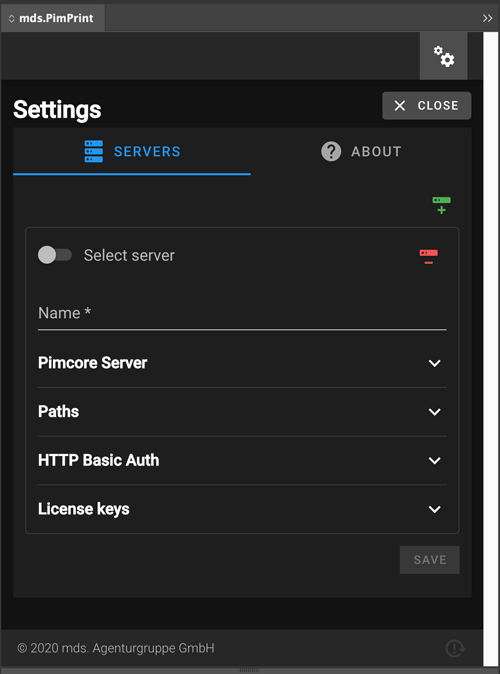Viewport: 500px width, 674px height.
Task: Switch to the Servers tab
Action: click(x=132, y=152)
